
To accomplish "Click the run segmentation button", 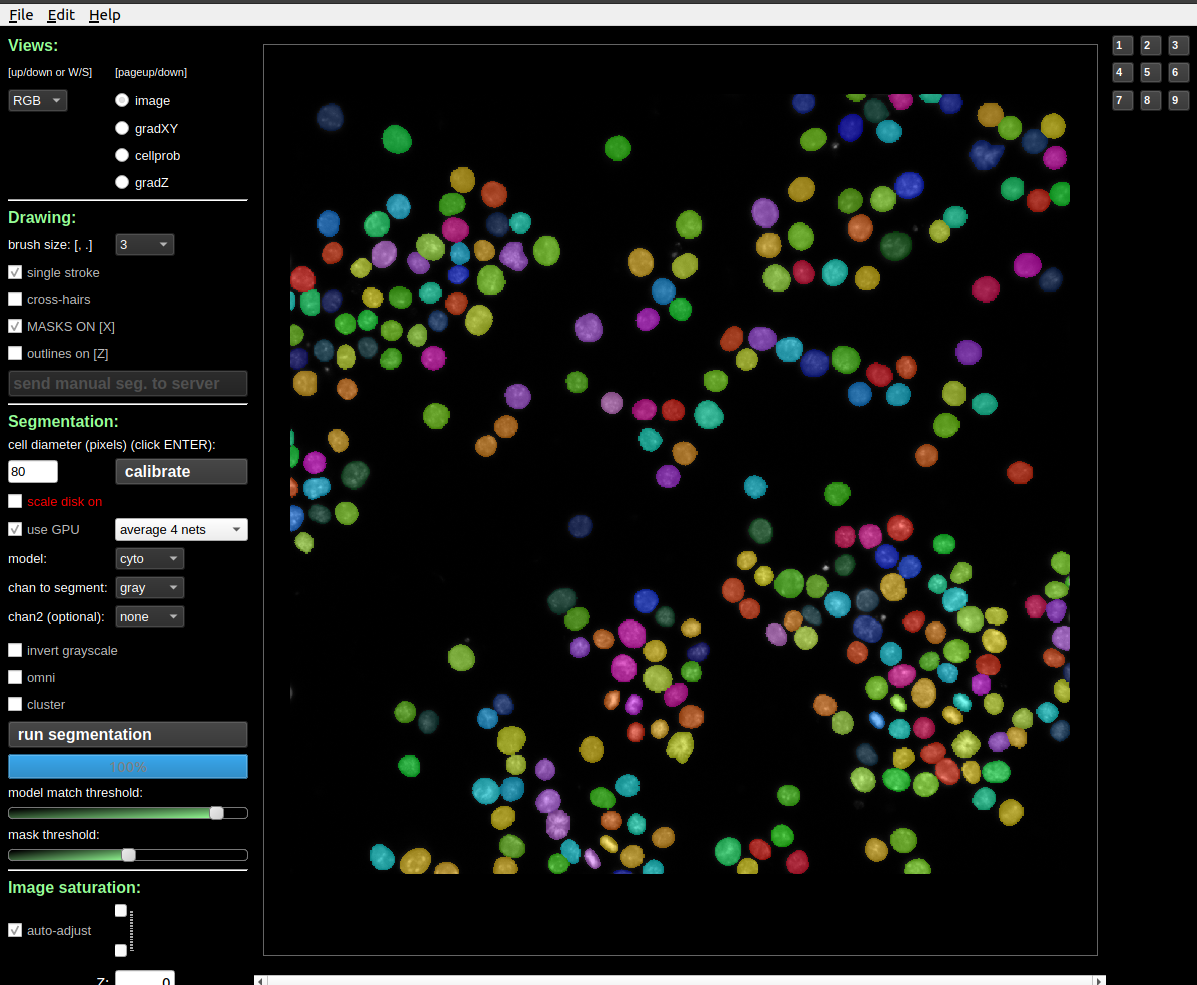I will tap(127, 734).
